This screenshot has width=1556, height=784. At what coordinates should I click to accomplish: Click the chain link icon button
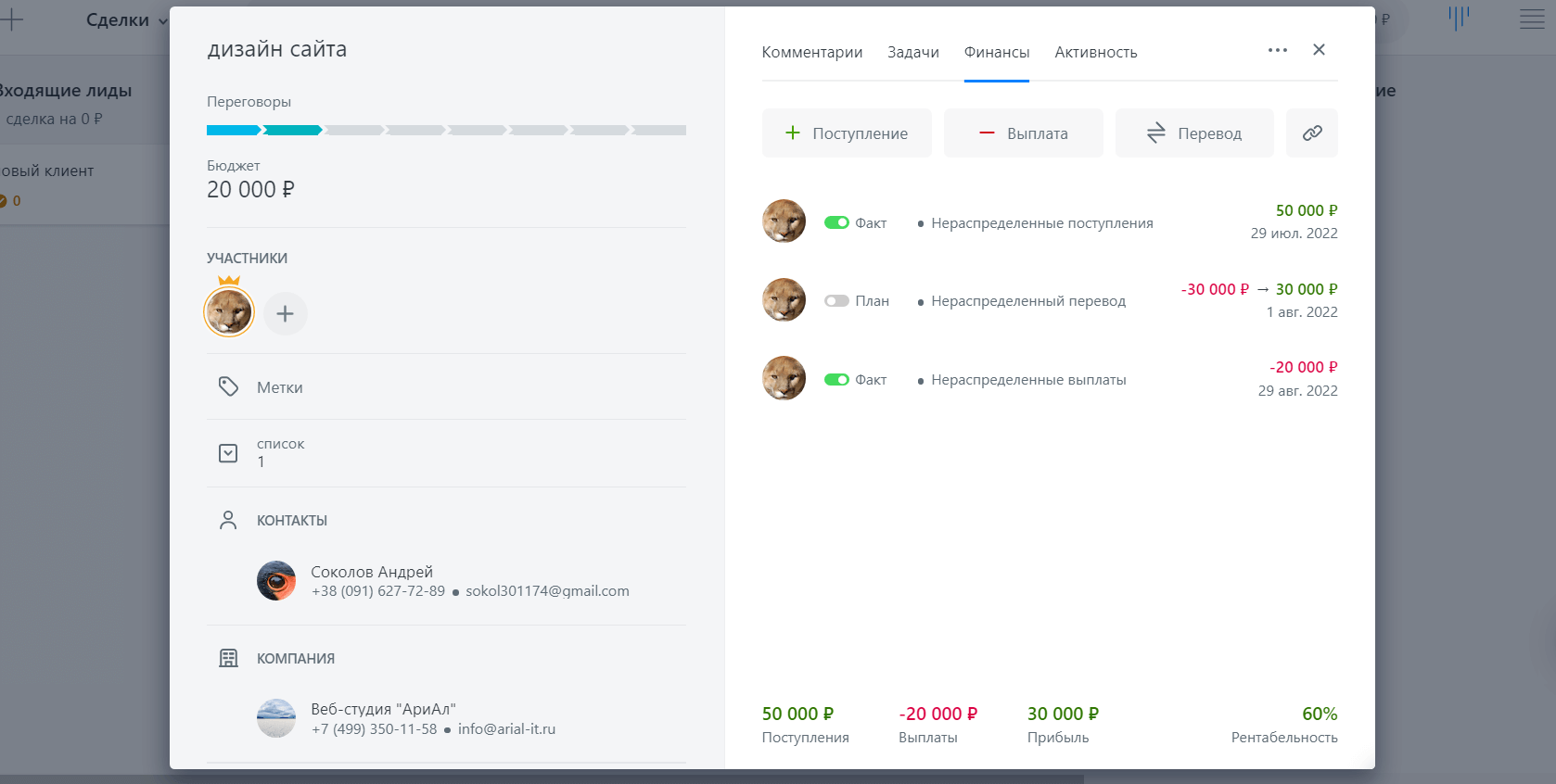(x=1312, y=133)
